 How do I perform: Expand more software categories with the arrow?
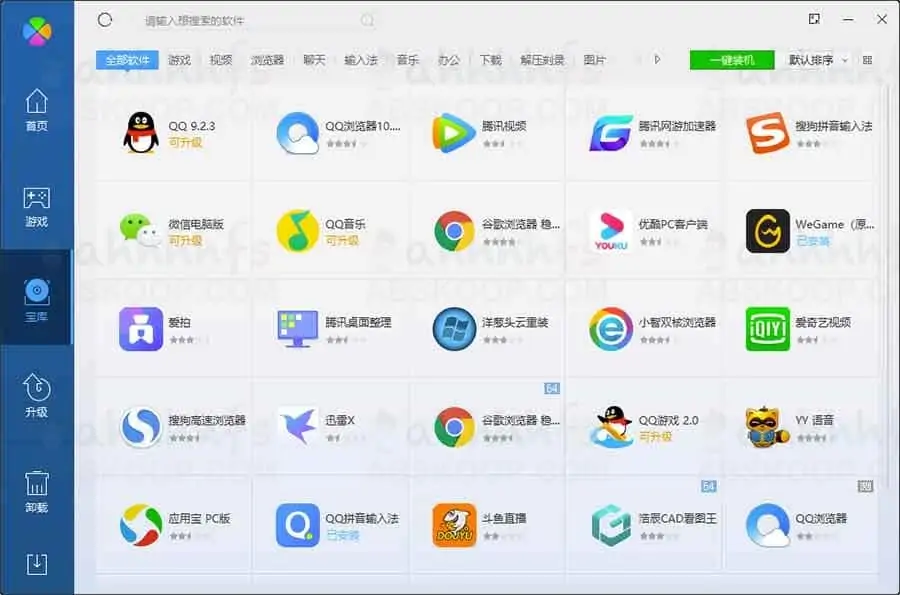(657, 59)
